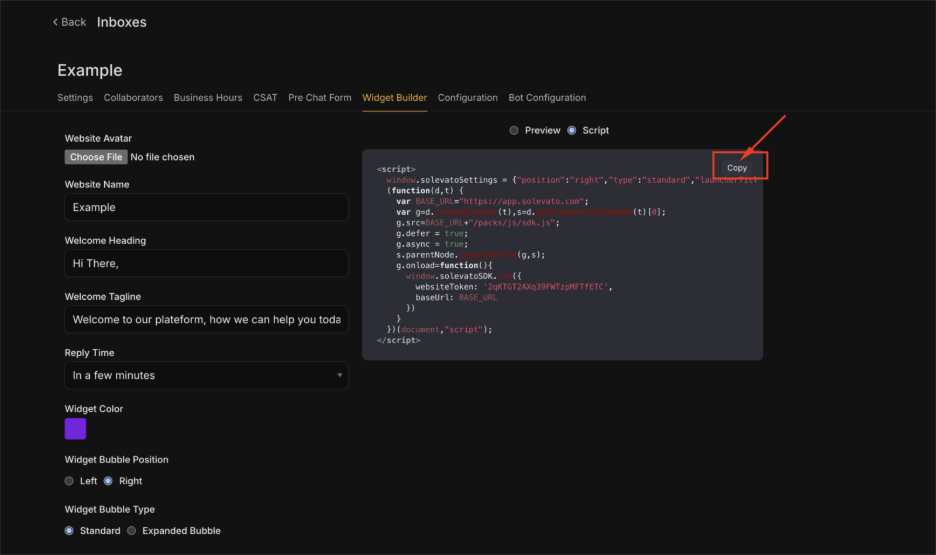
Task: Select the Script radio option
Action: pyautogui.click(x=572, y=130)
